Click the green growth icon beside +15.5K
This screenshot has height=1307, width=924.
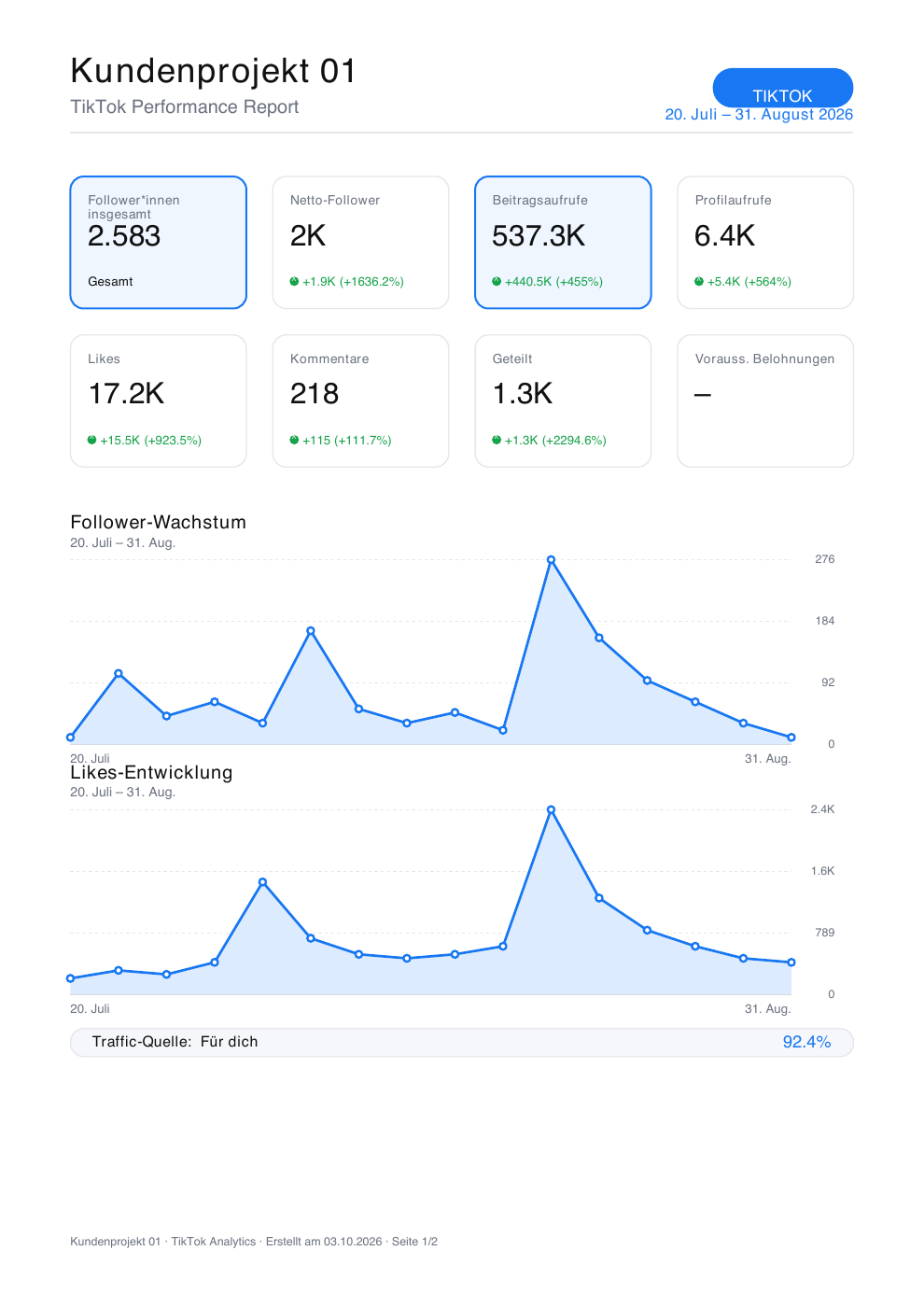point(92,440)
